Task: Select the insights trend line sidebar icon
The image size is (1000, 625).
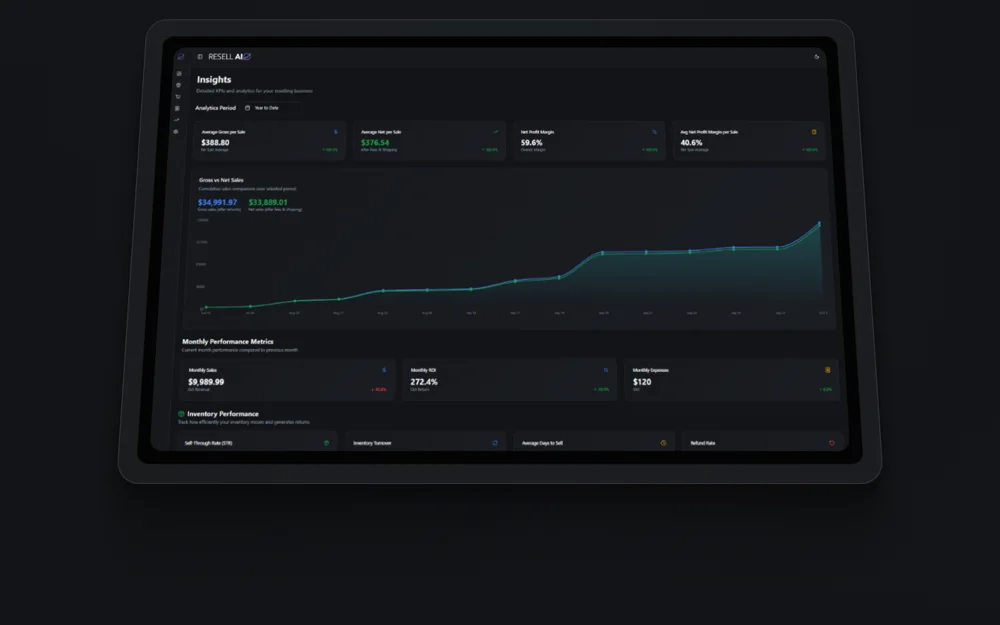Action: tap(177, 120)
